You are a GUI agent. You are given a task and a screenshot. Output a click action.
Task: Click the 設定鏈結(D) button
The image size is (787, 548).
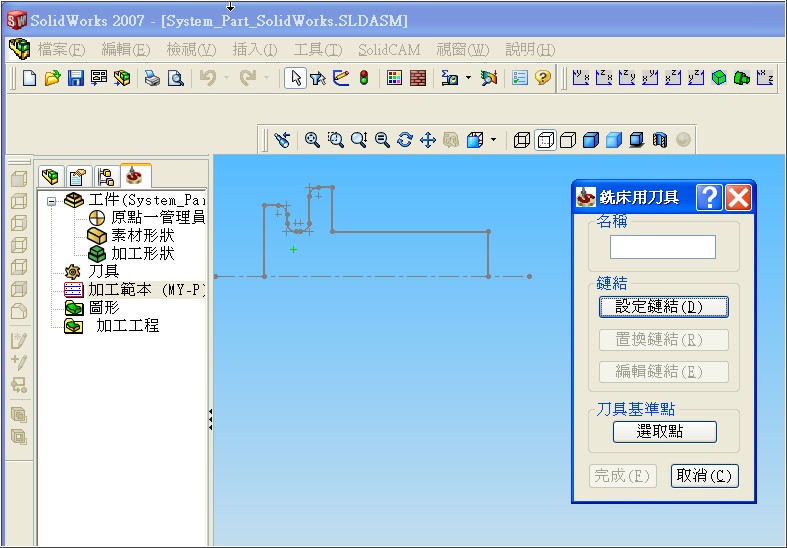tap(663, 307)
